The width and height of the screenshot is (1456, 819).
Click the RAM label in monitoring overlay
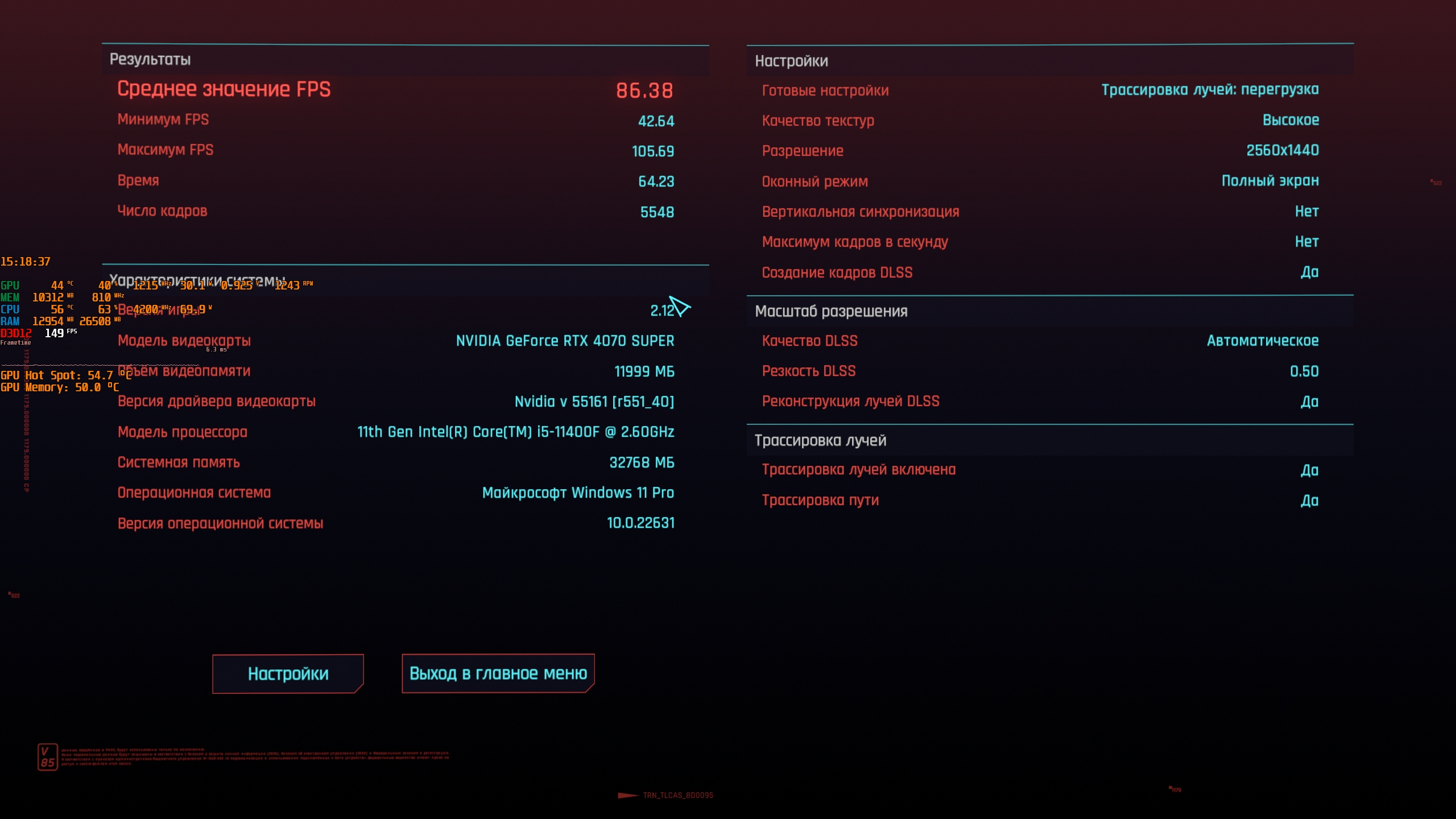click(x=10, y=321)
